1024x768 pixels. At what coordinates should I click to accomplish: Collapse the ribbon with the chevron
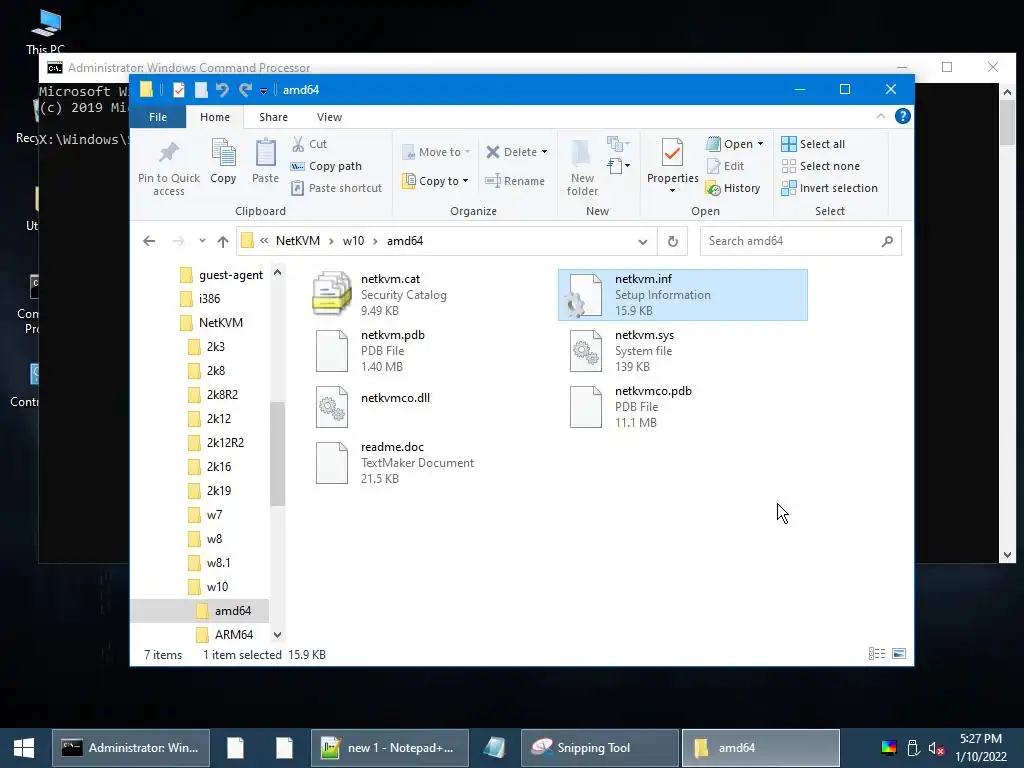click(x=880, y=116)
